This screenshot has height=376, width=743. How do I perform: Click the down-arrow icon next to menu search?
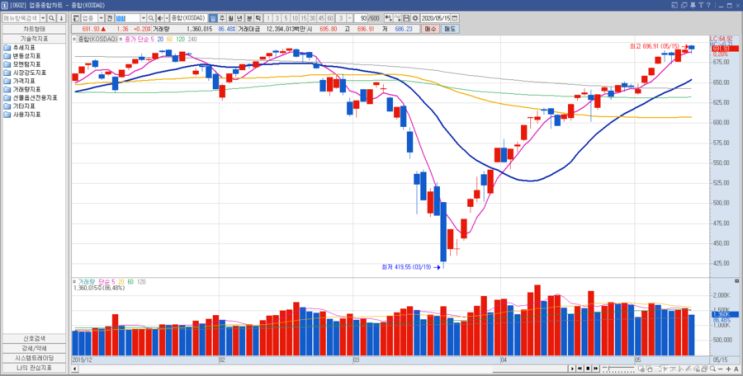coord(61,18)
